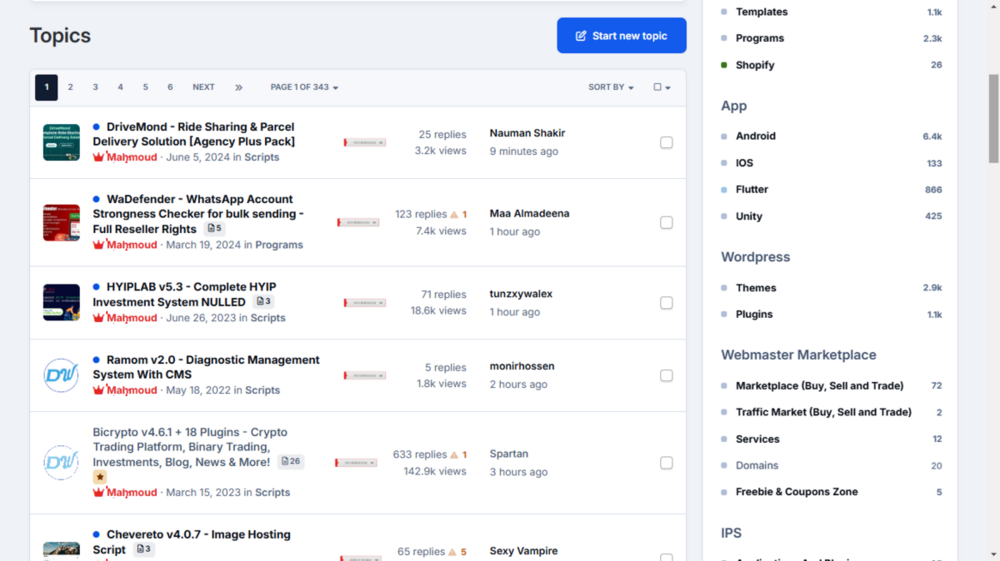Click warning icon beside 633 replies
Viewport: 1000px width, 561px height.
click(x=454, y=455)
